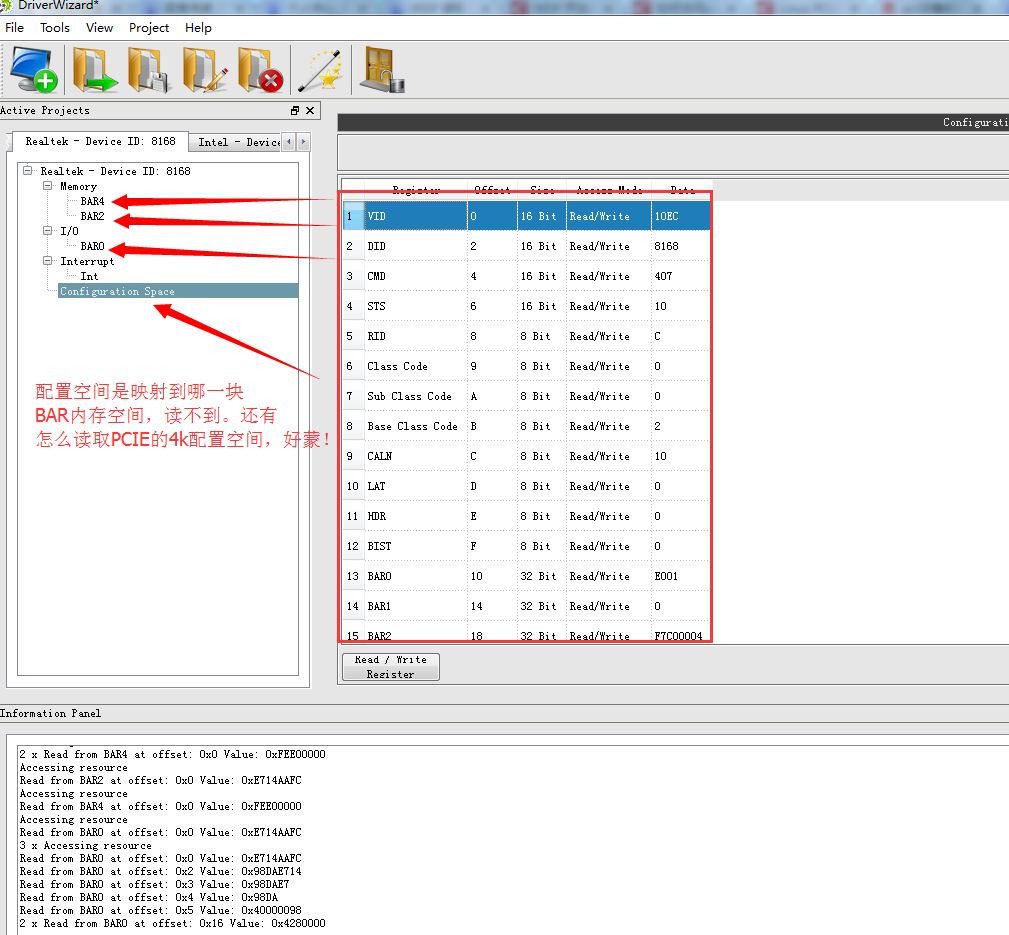Collapse the I/O tree node

[48, 230]
